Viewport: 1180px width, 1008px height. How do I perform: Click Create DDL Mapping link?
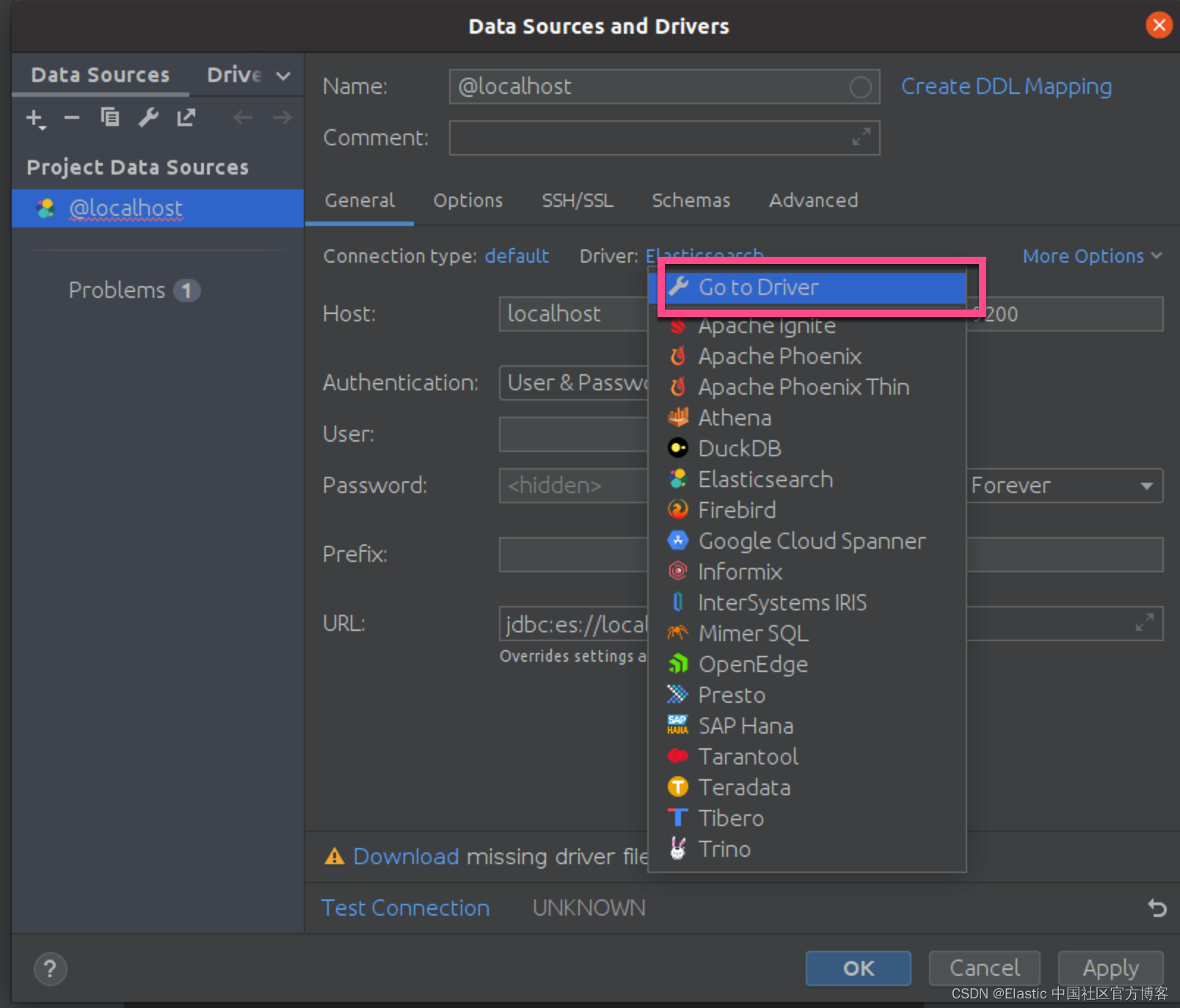1006,87
